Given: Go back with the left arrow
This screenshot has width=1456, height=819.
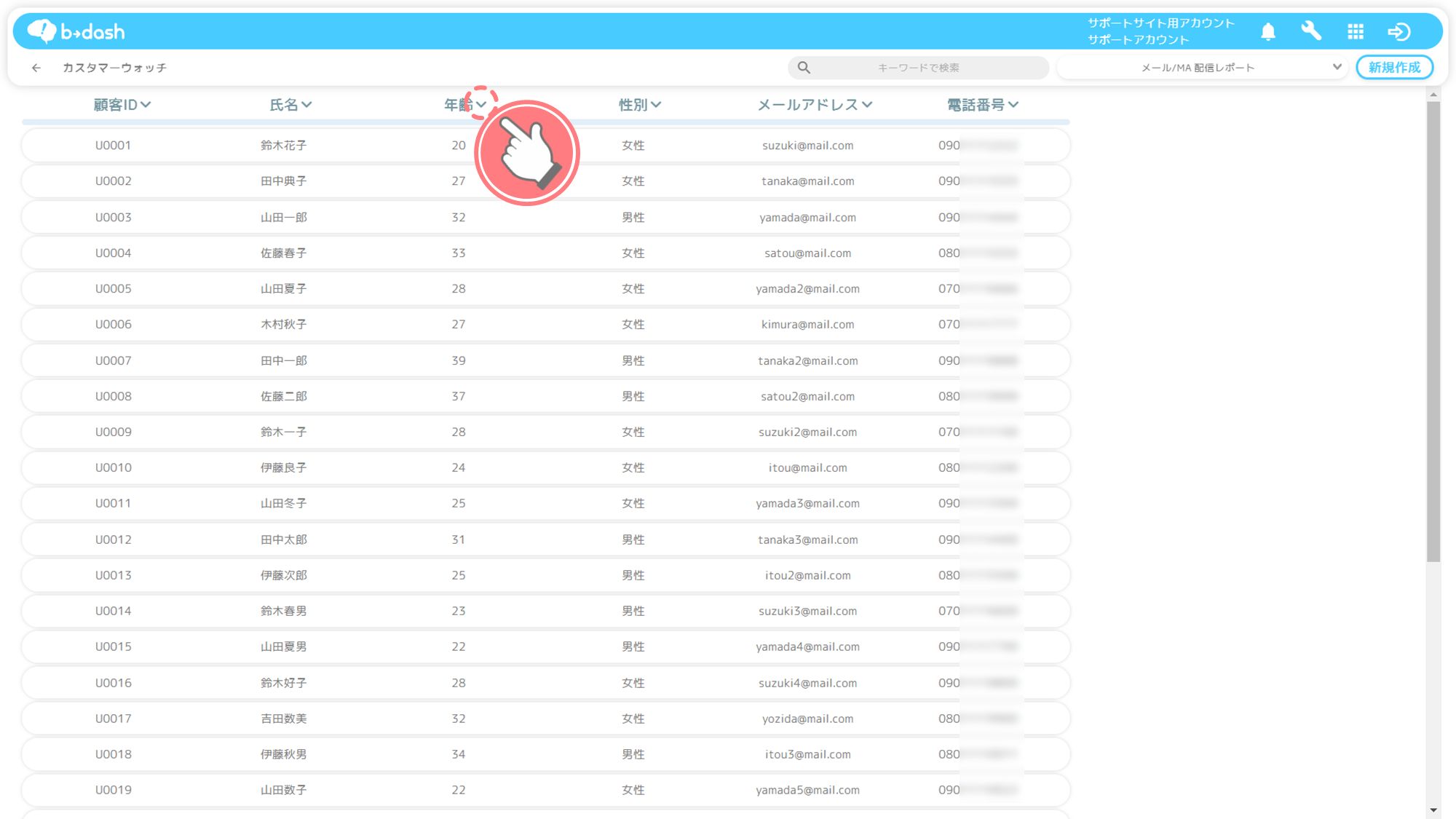Looking at the screenshot, I should (x=36, y=68).
